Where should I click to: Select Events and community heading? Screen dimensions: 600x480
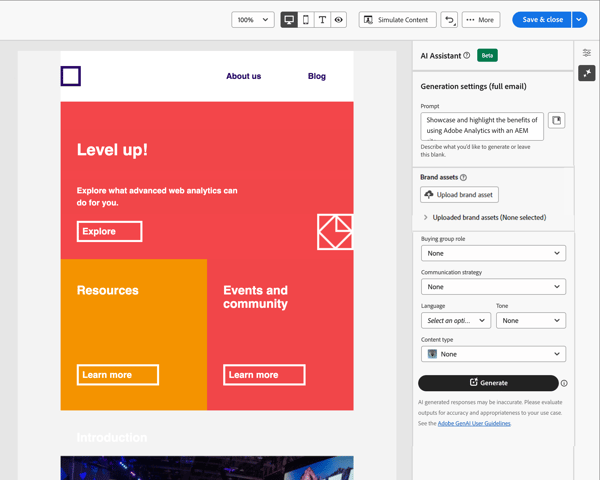(x=255, y=297)
